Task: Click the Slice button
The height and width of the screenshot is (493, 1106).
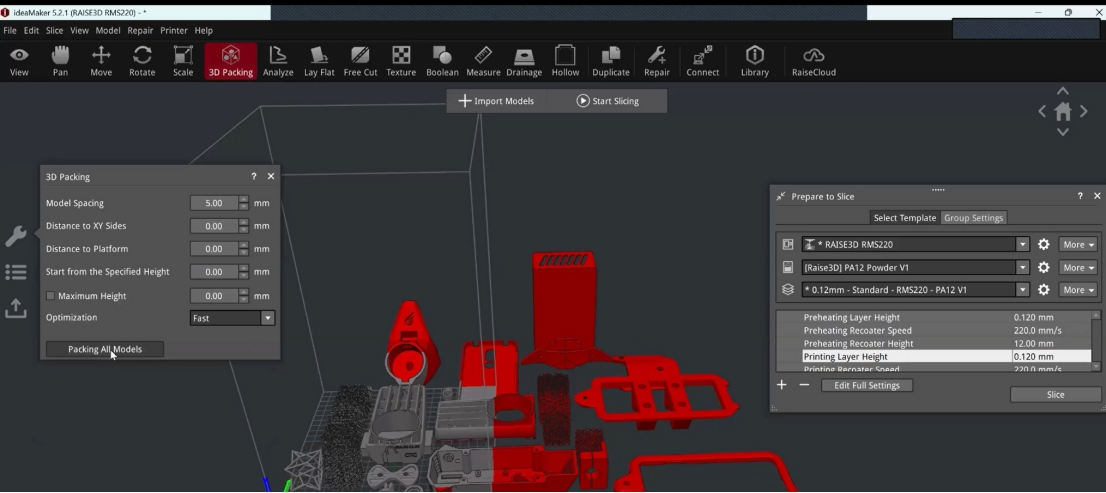Action: [x=1055, y=394]
